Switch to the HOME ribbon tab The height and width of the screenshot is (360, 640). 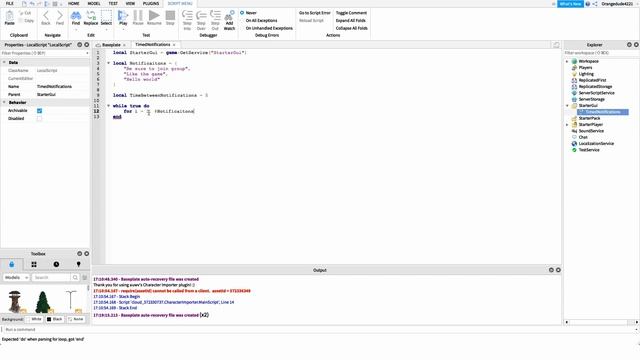point(73,3)
